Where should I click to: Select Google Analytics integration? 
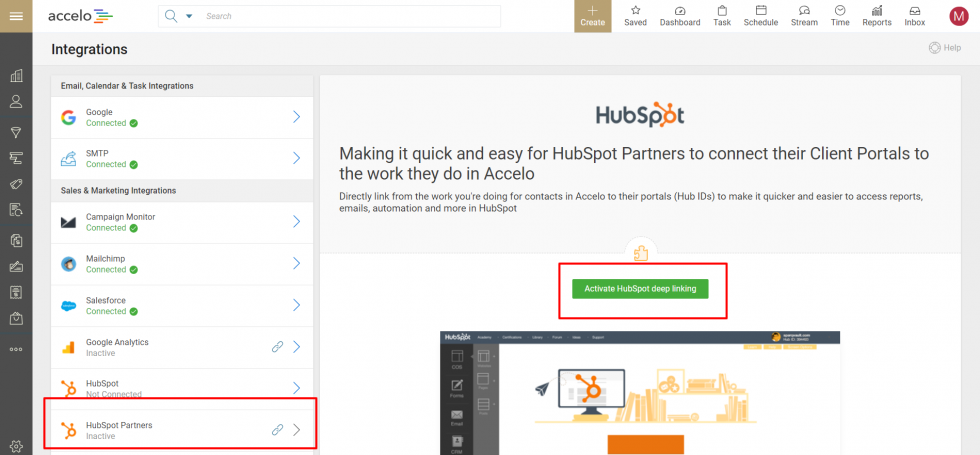pos(182,348)
